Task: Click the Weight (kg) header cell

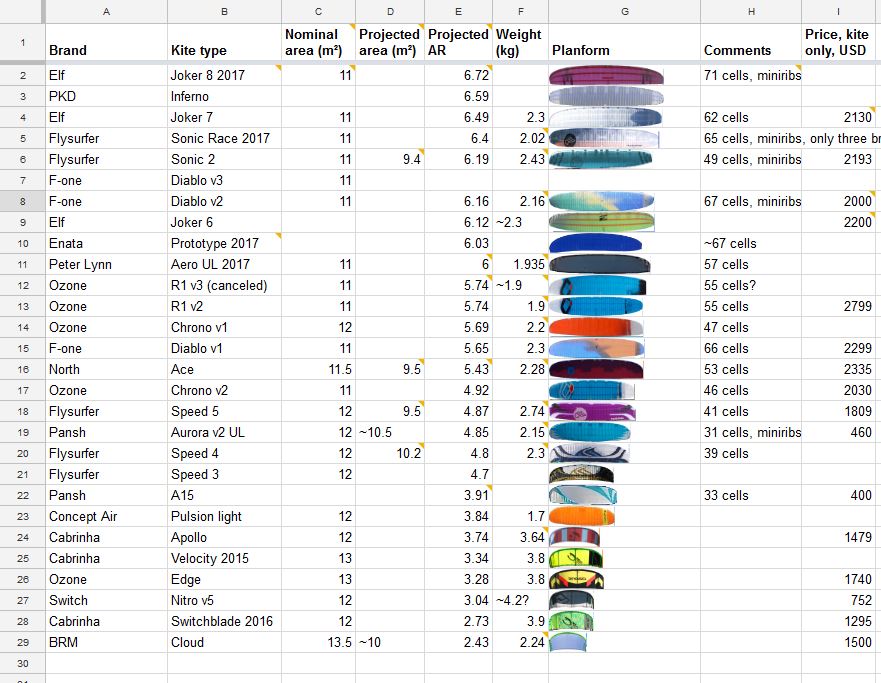Action: [520, 42]
